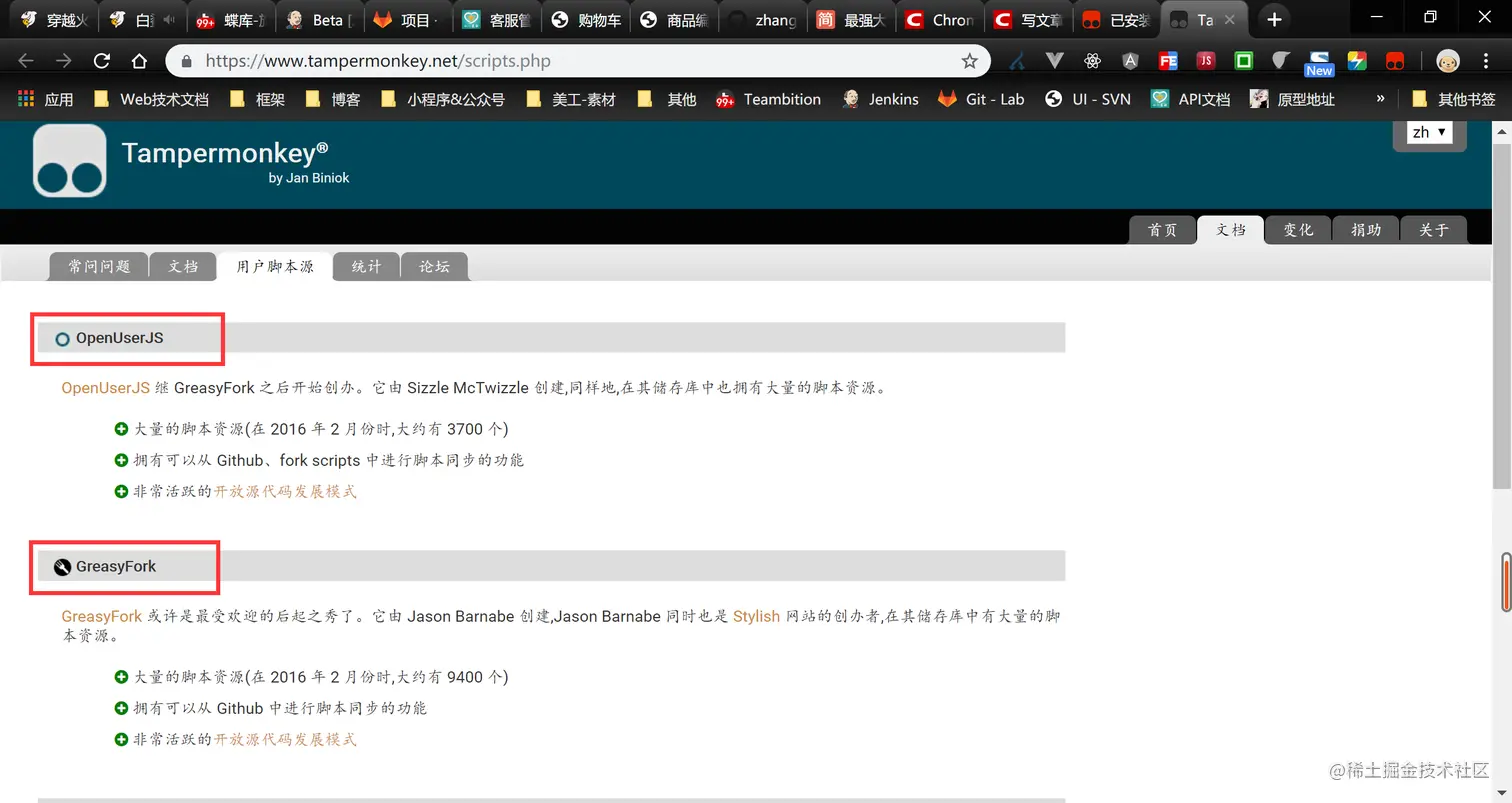Click the site lock icon in address bar

pyautogui.click(x=186, y=61)
